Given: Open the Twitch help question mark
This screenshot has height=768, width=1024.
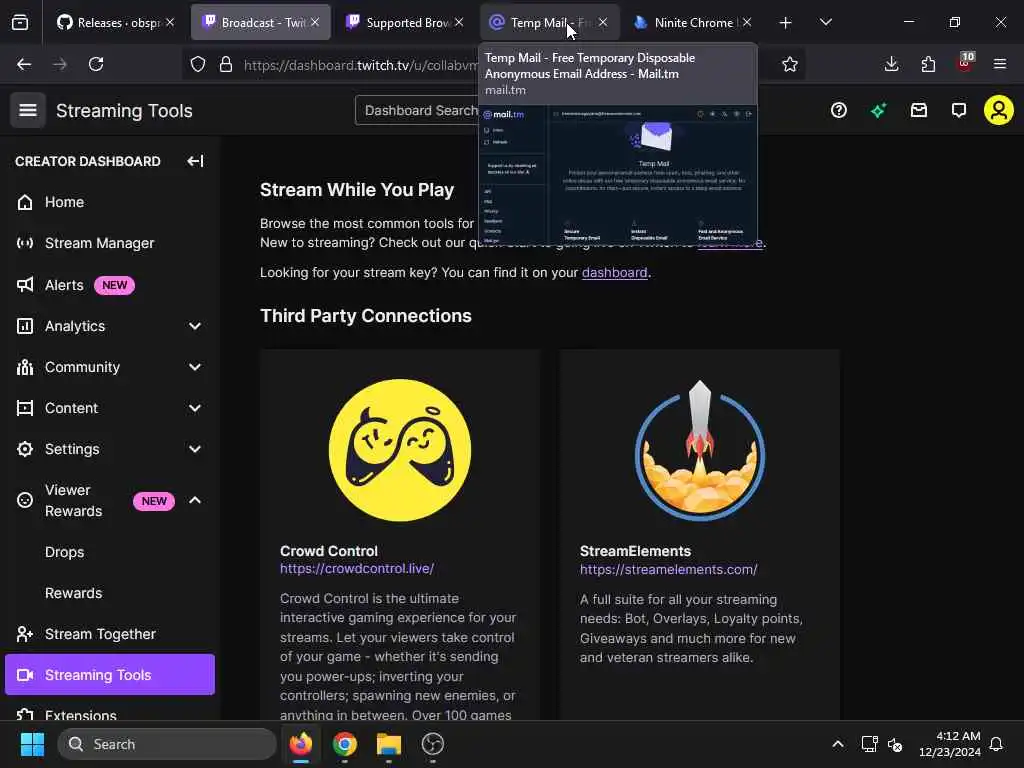Looking at the screenshot, I should [839, 110].
